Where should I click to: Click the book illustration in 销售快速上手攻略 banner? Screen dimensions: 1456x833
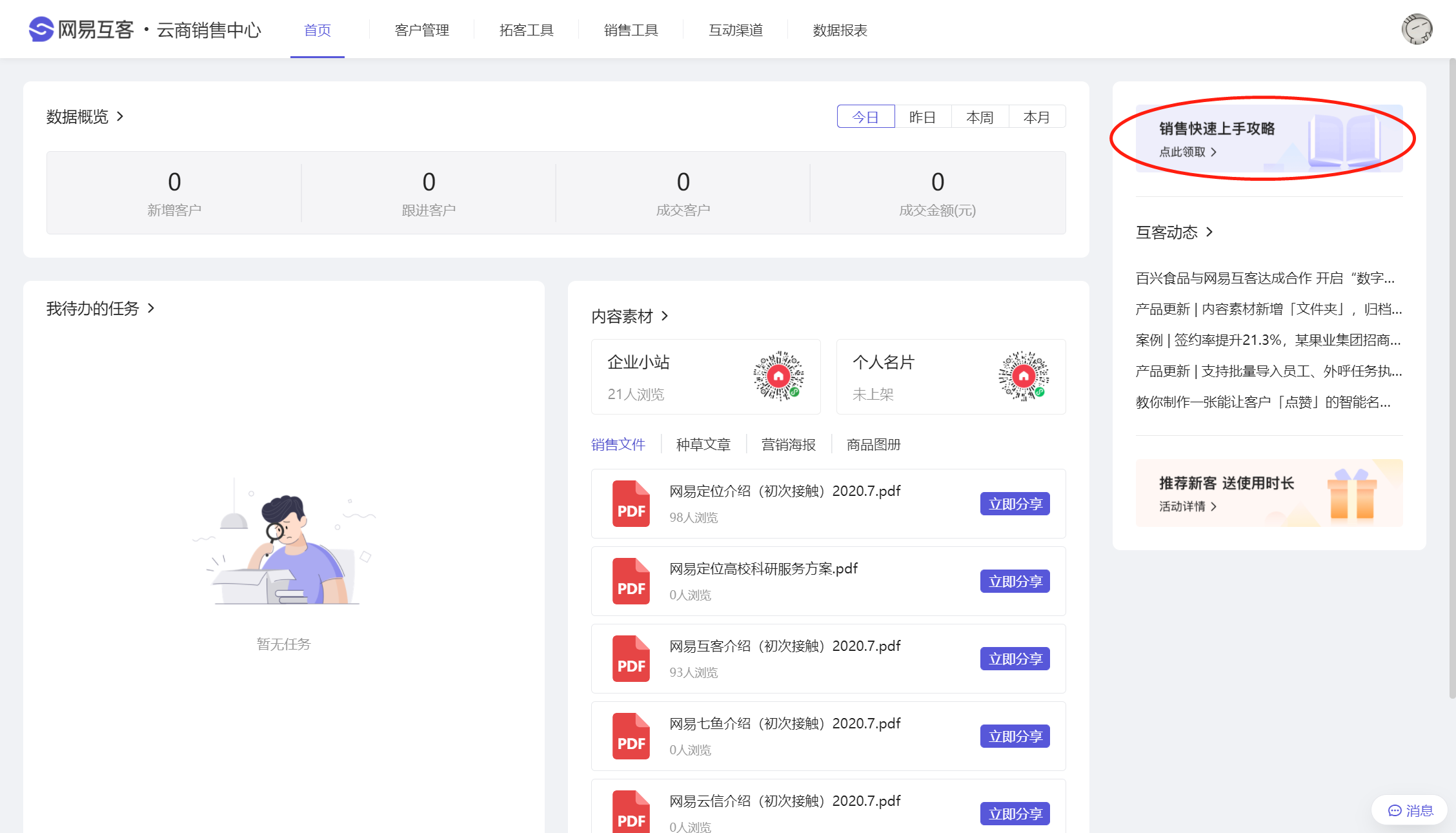pyautogui.click(x=1344, y=139)
